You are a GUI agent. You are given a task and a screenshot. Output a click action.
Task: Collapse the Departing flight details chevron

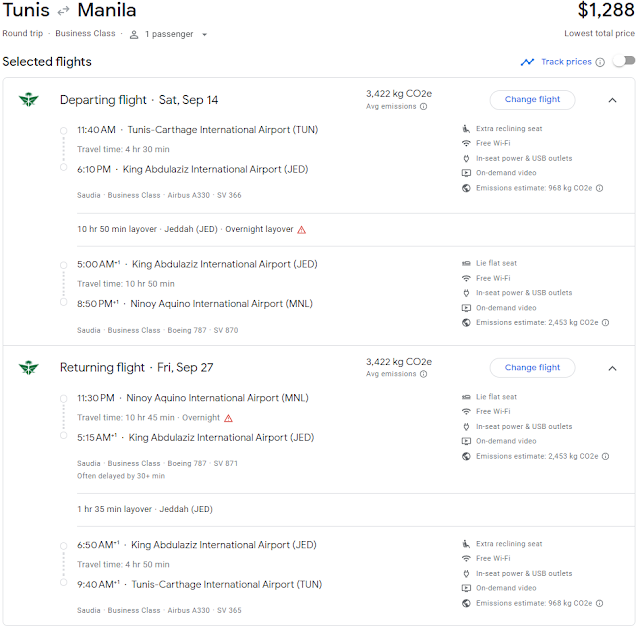pos(612,100)
